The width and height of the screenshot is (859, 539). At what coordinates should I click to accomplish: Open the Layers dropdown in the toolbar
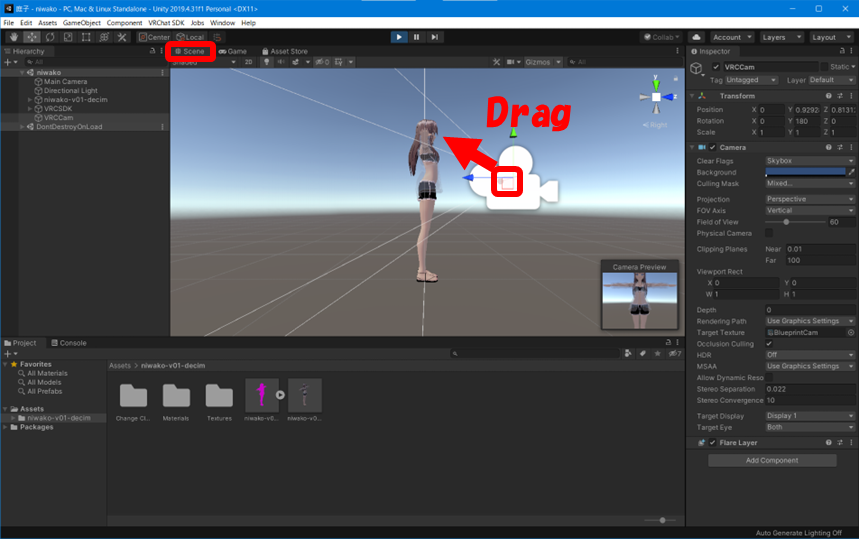780,37
